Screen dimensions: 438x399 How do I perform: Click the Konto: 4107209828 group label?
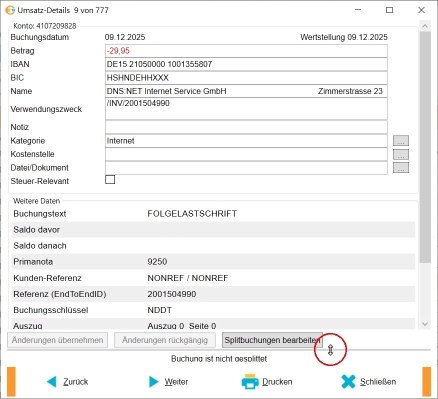click(45, 26)
